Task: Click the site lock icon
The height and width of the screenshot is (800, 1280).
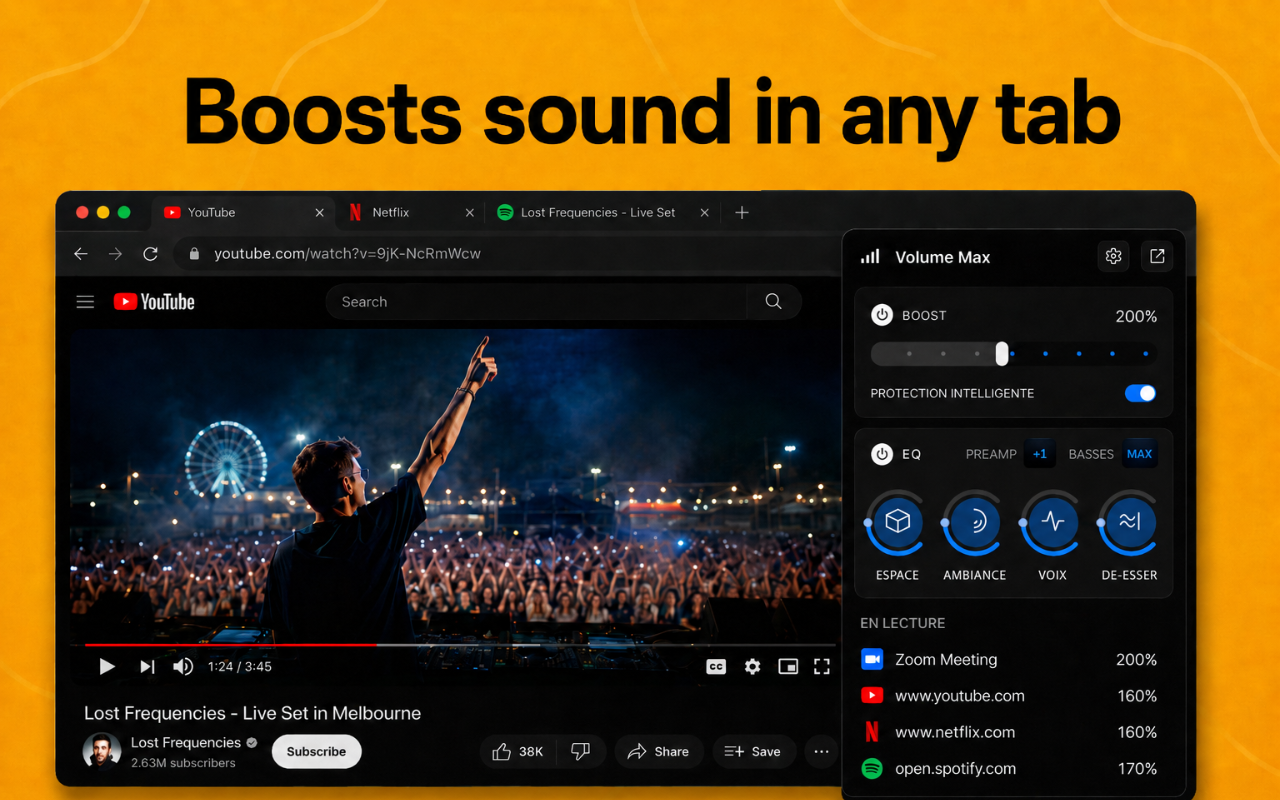Action: coord(194,254)
